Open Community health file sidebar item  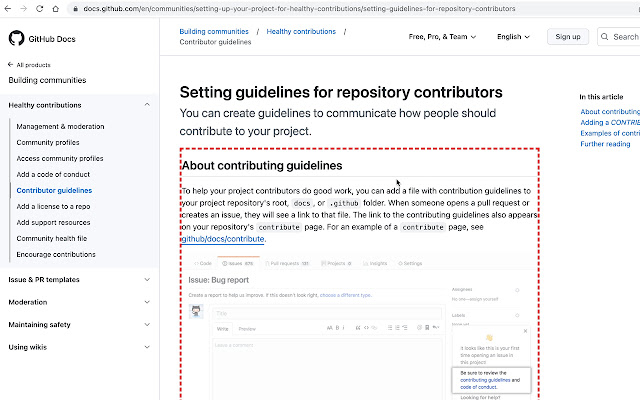pyautogui.click(x=51, y=238)
